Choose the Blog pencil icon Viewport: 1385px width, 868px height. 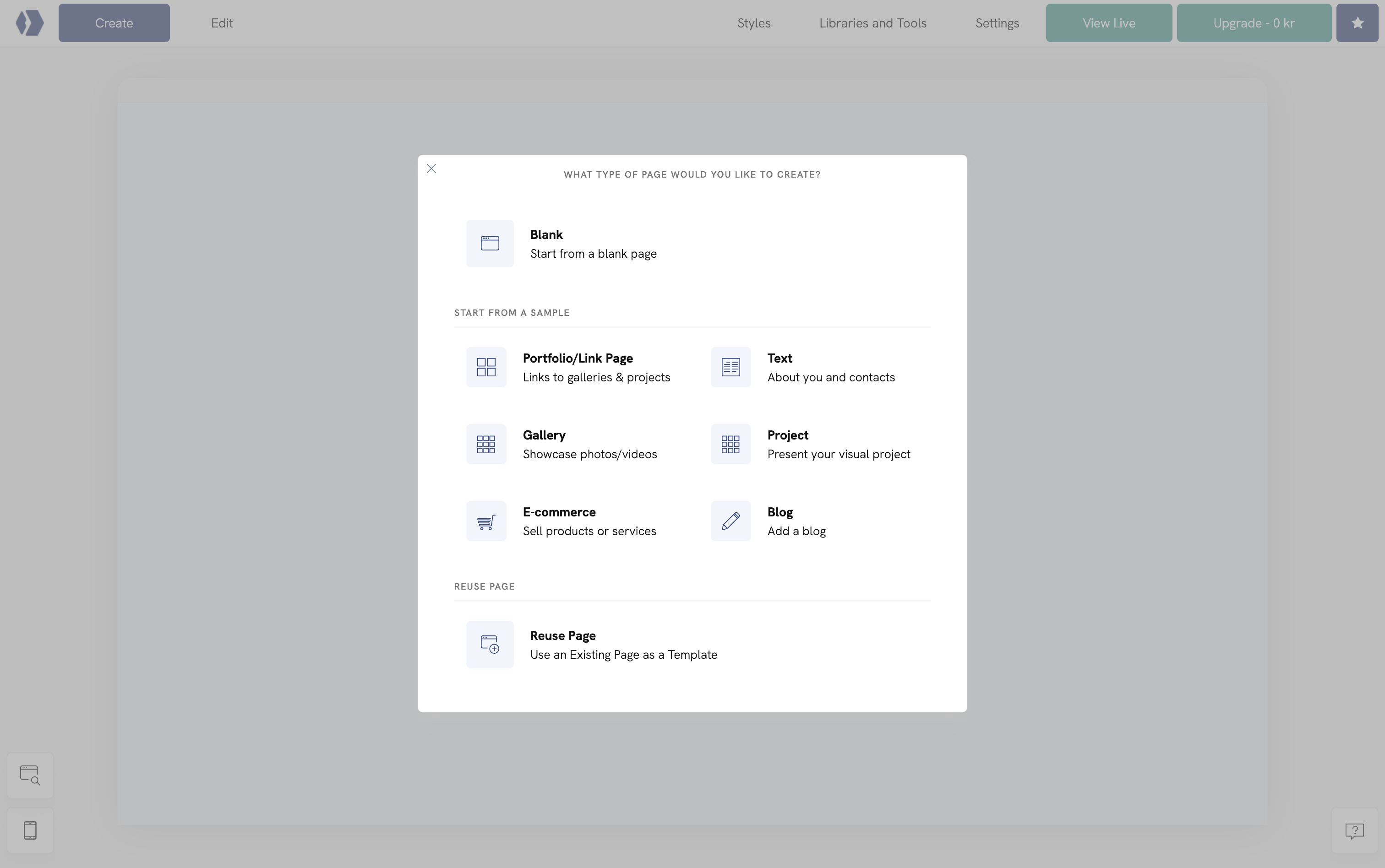tap(731, 521)
